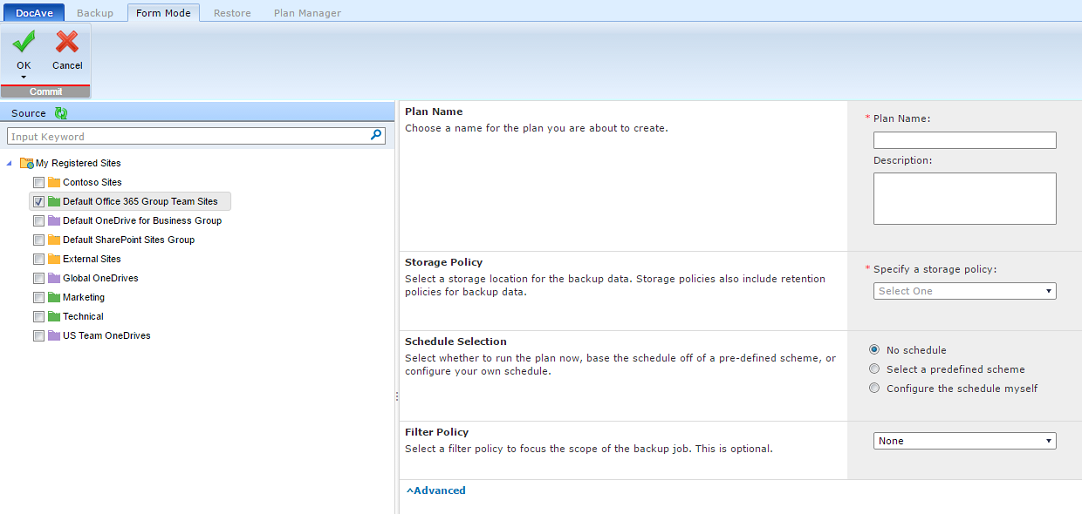Open the Plan Manager tab
The width and height of the screenshot is (1082, 514).
(x=307, y=13)
